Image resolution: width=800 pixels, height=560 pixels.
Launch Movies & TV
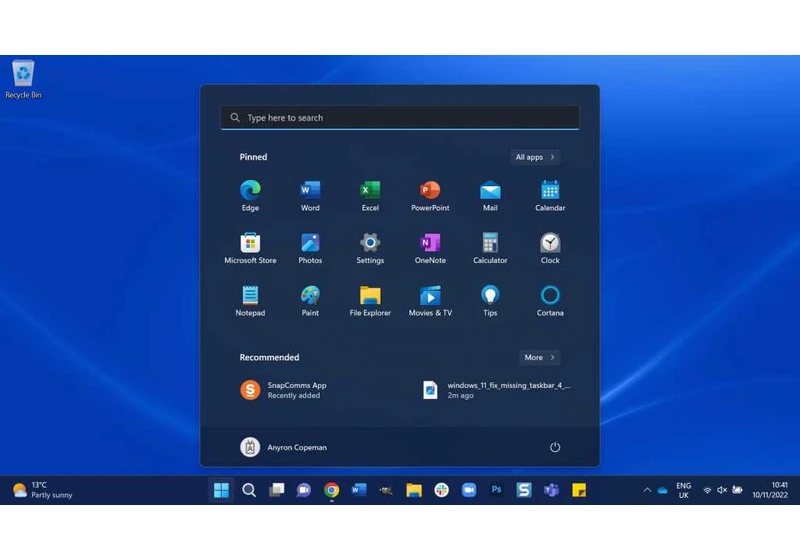click(x=430, y=301)
